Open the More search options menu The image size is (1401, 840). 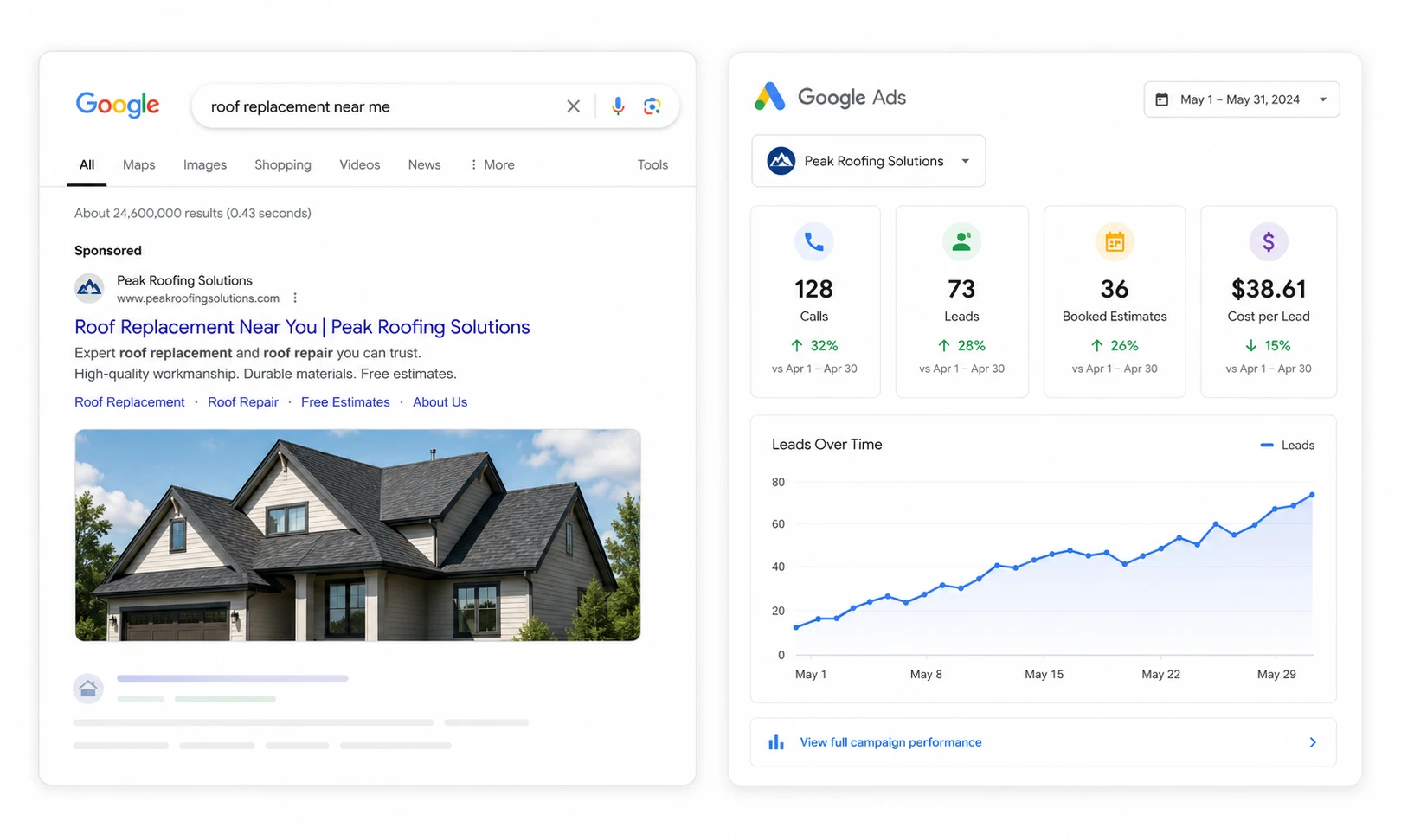coord(492,164)
